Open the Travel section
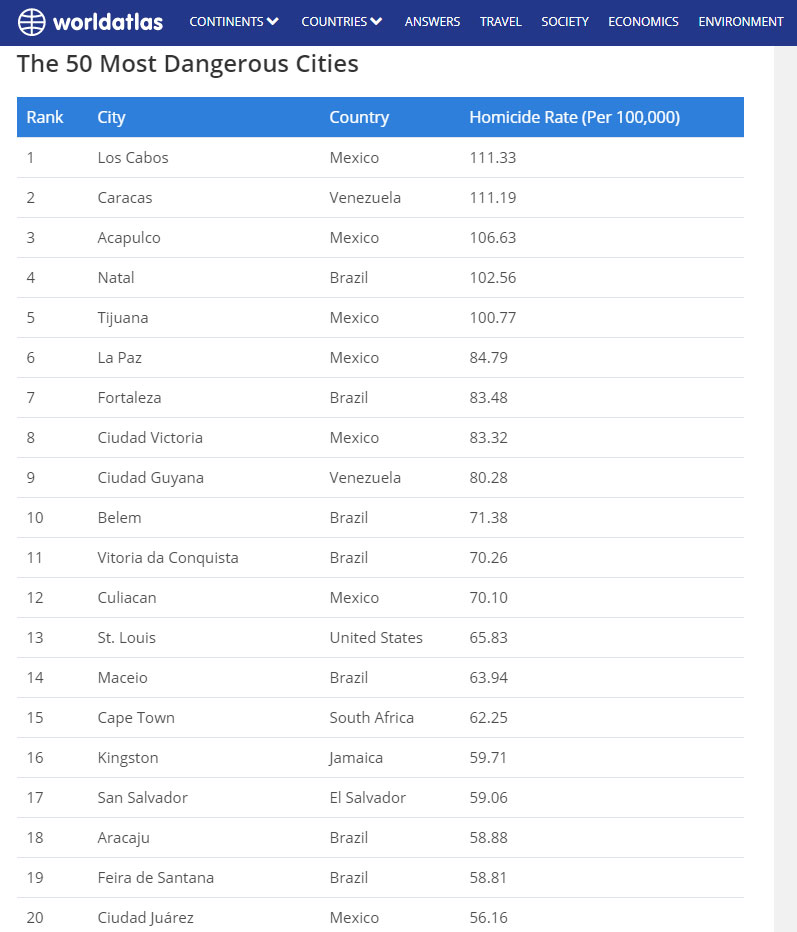Image resolution: width=797 pixels, height=932 pixels. 500,22
